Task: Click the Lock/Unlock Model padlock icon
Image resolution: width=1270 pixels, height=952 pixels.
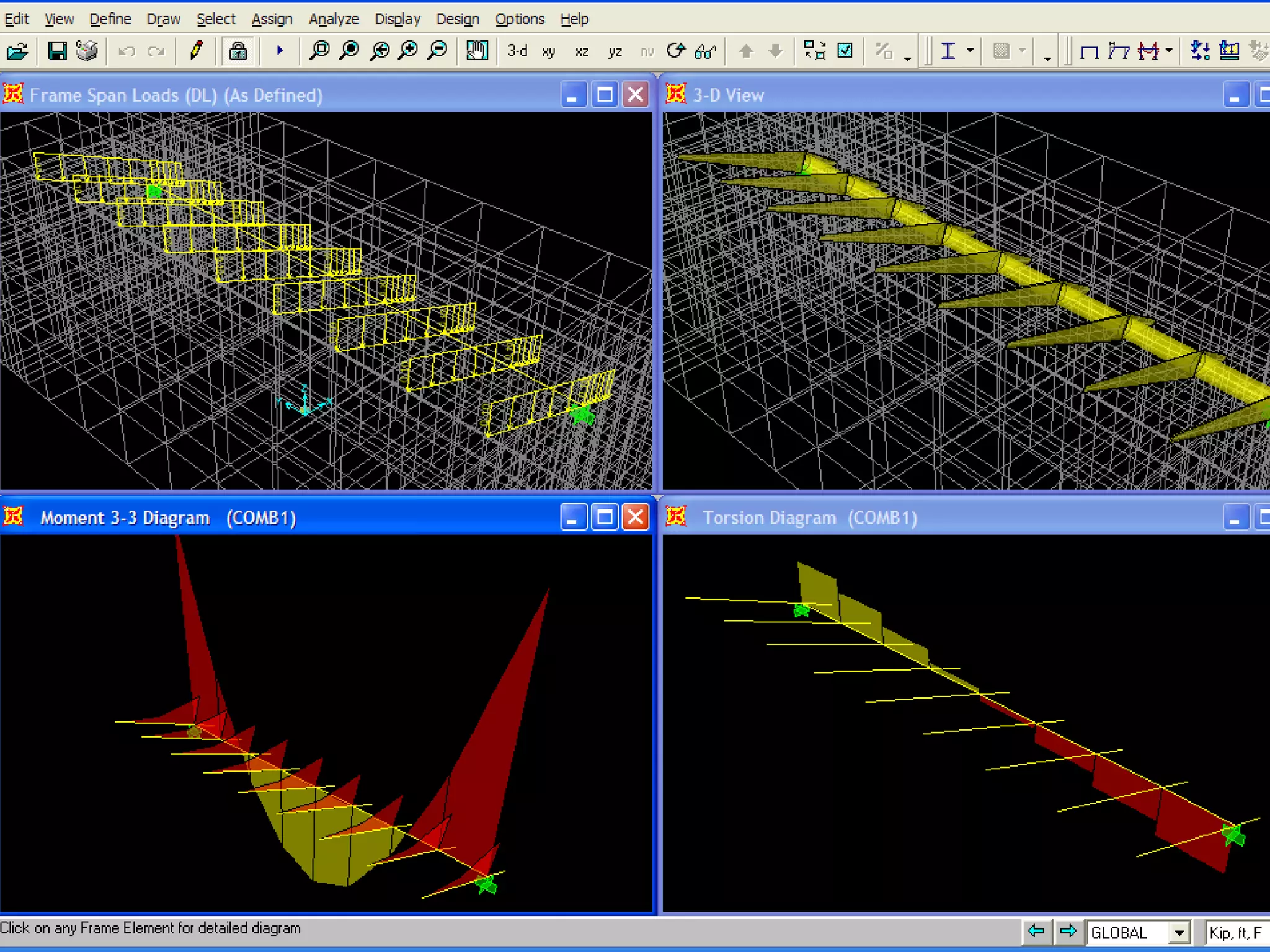Action: [x=238, y=51]
